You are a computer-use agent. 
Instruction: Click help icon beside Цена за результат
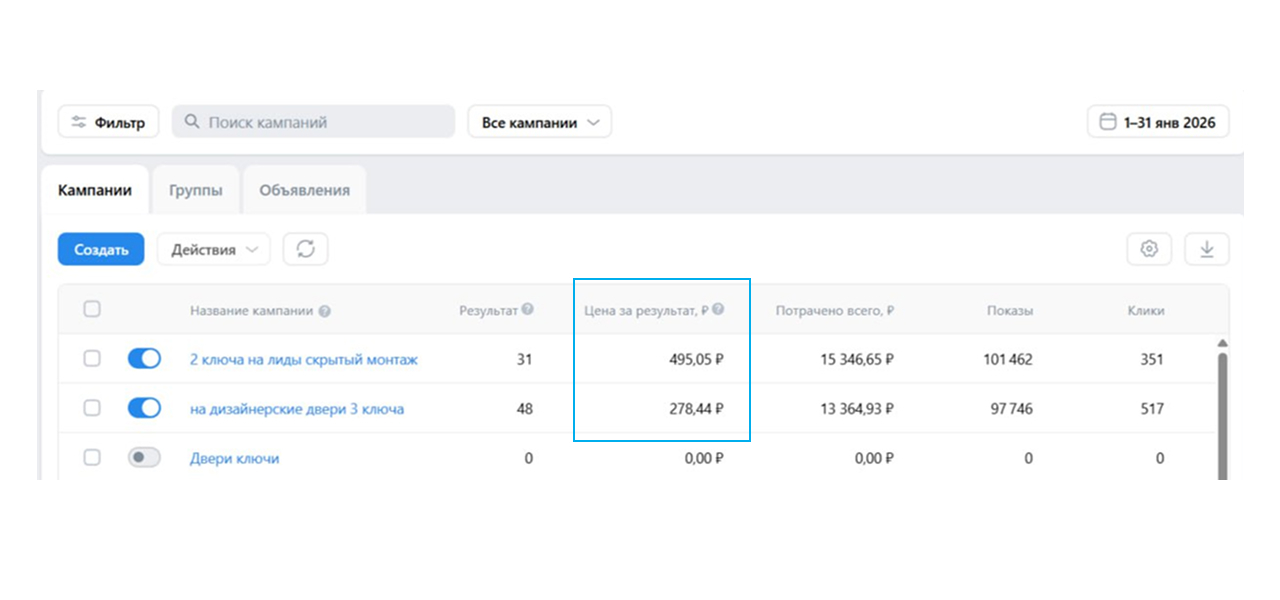717,310
